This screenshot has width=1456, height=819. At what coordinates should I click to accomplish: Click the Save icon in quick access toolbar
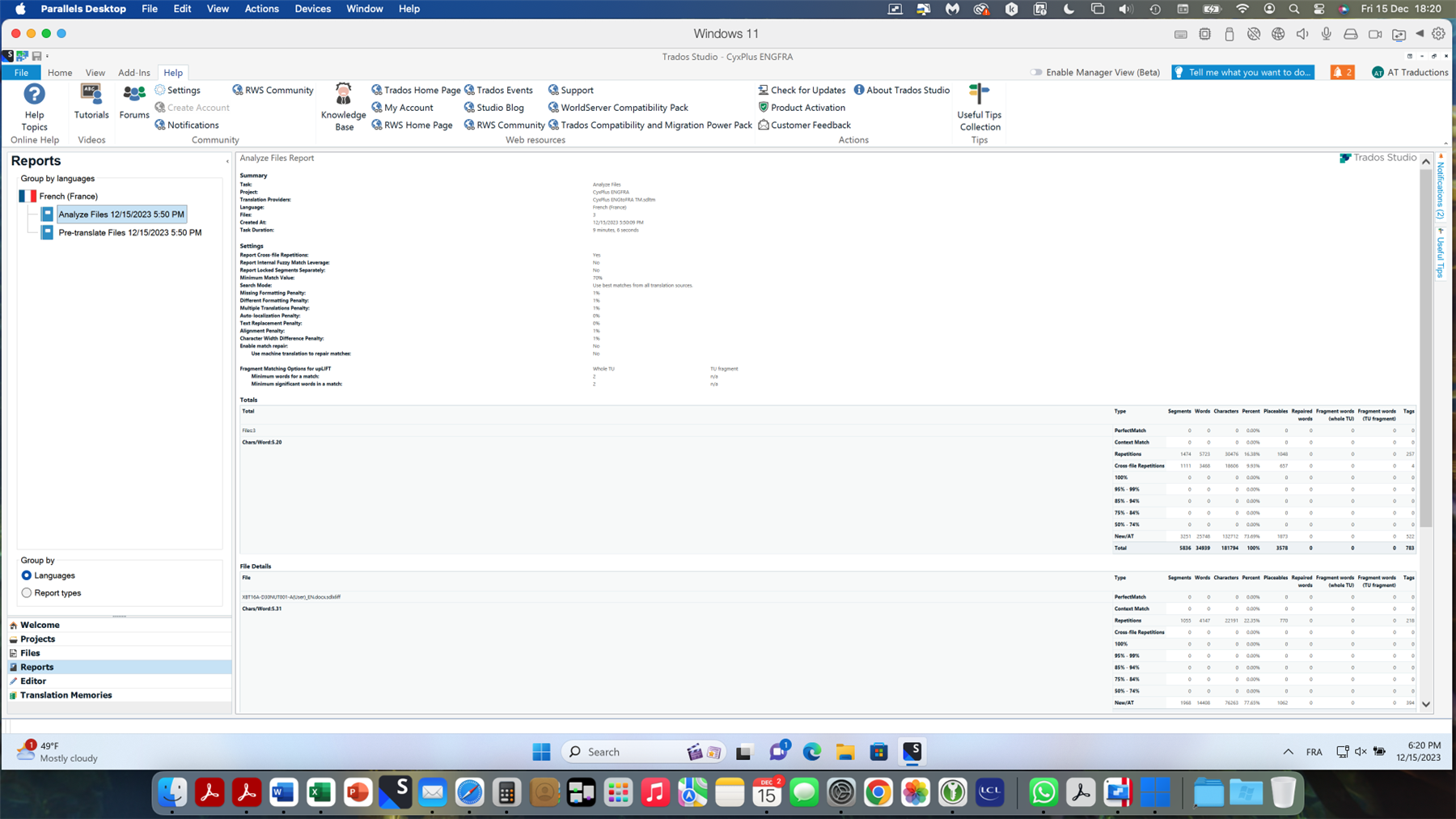point(36,56)
